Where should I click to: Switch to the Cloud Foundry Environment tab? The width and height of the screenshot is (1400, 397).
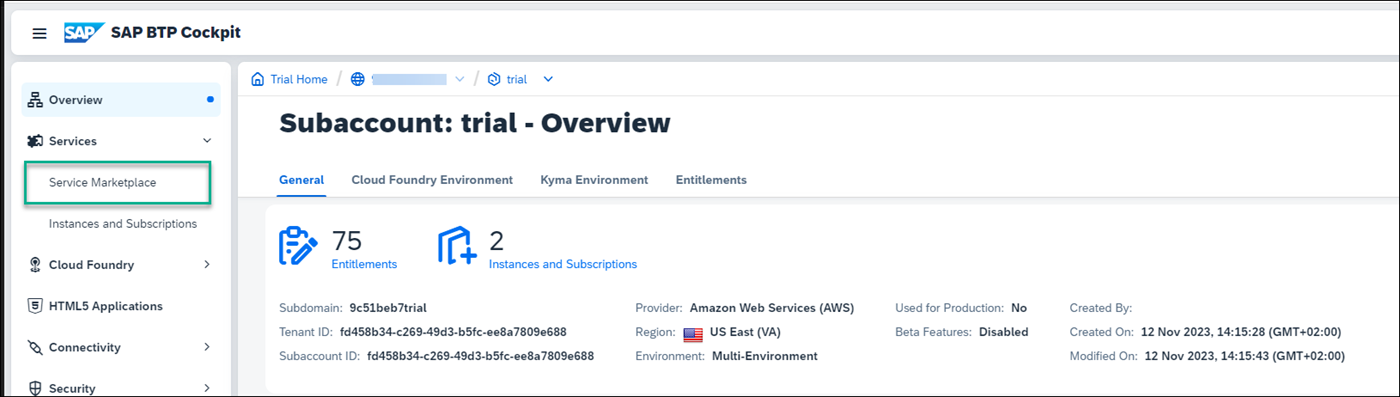click(x=432, y=180)
